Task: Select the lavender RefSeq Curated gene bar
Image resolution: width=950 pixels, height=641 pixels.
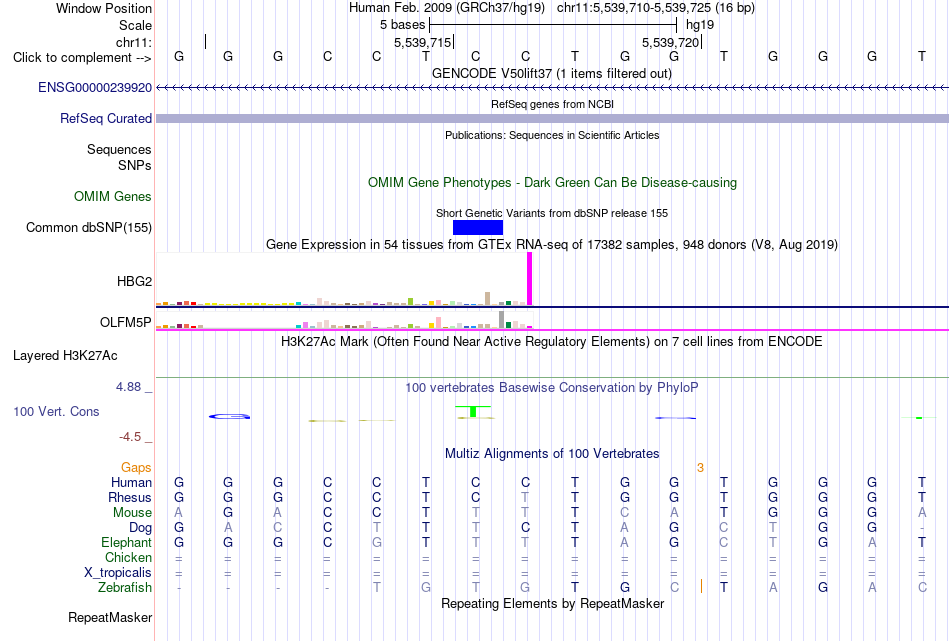Action: click(x=552, y=118)
